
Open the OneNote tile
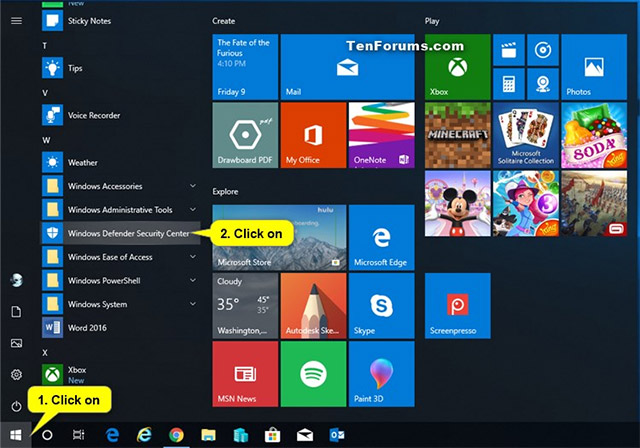tap(382, 135)
